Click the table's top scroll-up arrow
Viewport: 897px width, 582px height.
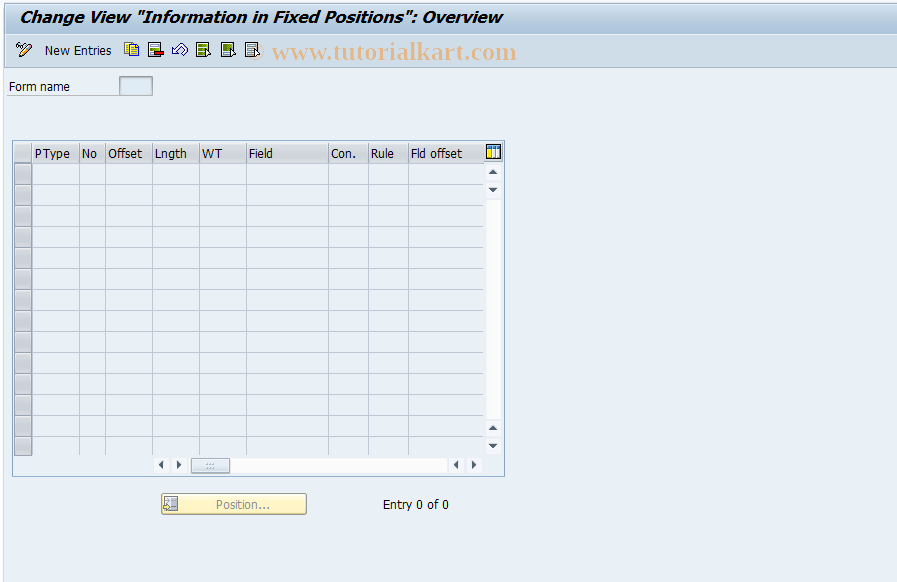493,172
